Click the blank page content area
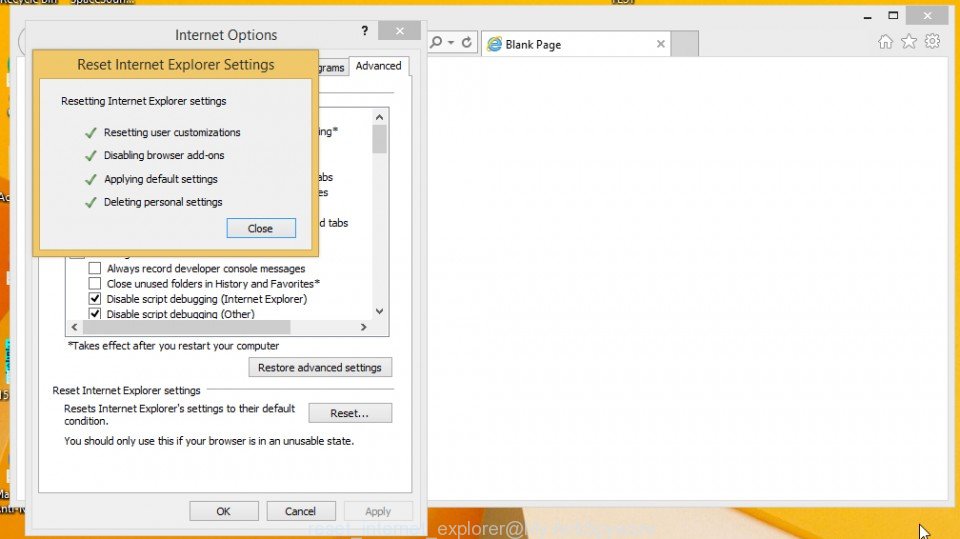The image size is (960, 539). (686, 279)
